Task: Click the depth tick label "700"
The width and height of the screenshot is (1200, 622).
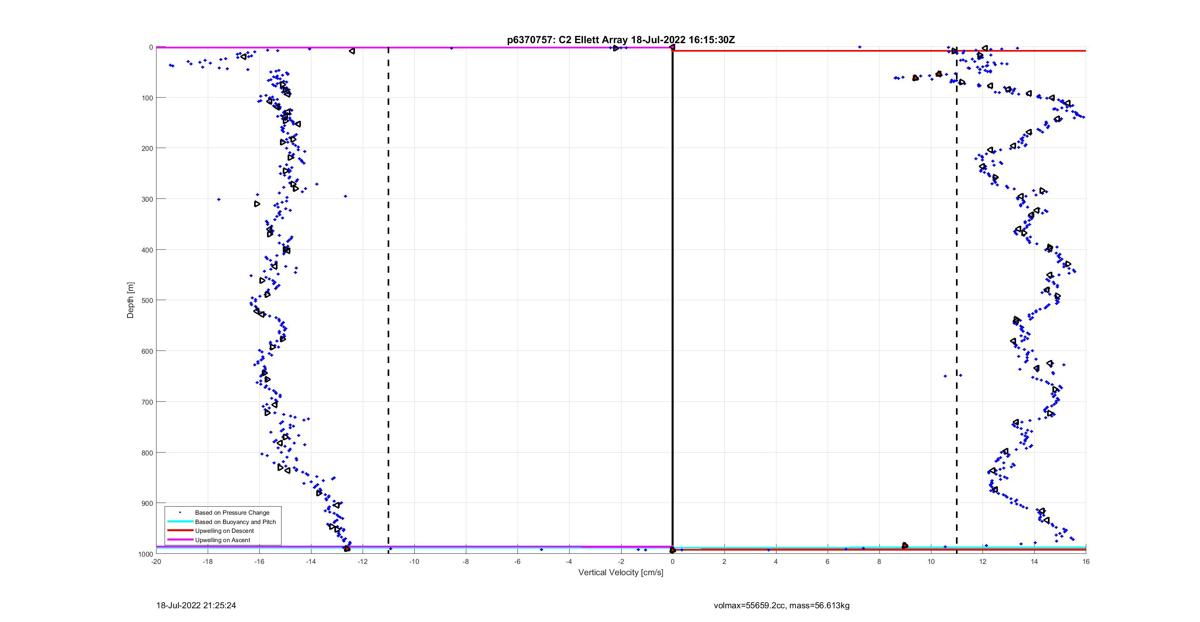Action: (146, 402)
